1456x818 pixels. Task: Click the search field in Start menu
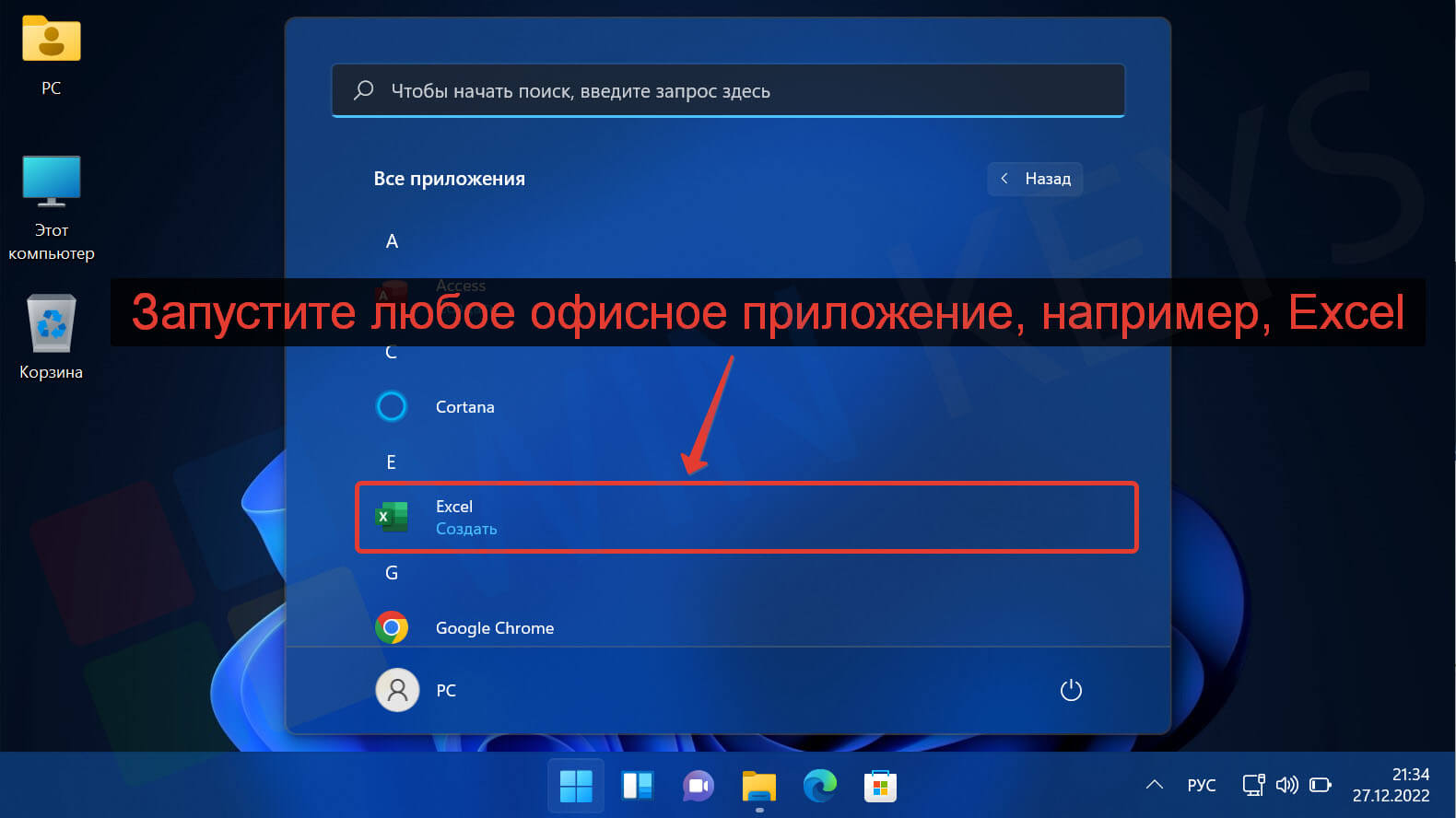(728, 91)
